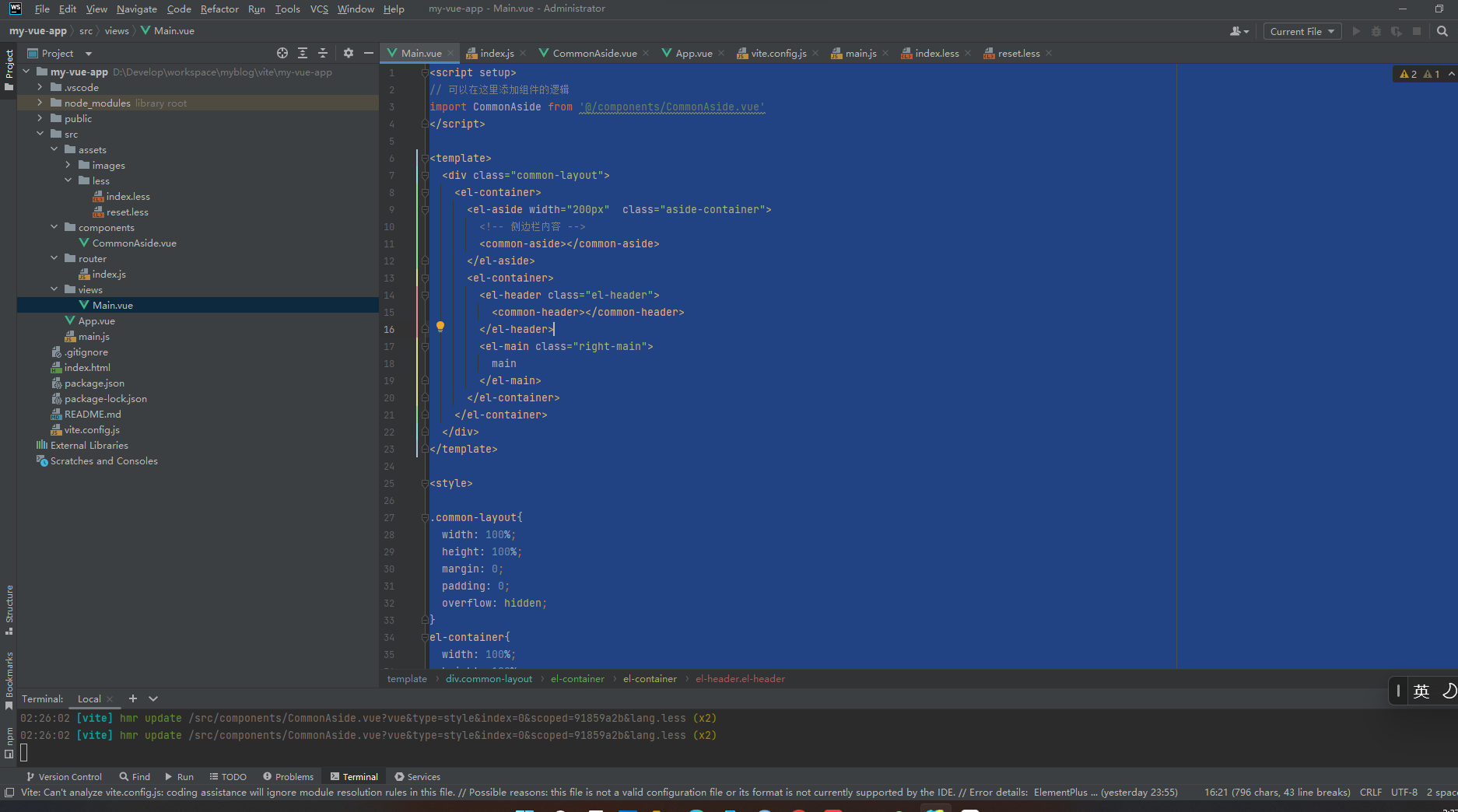Open the user account icon menu

pos(1239,31)
